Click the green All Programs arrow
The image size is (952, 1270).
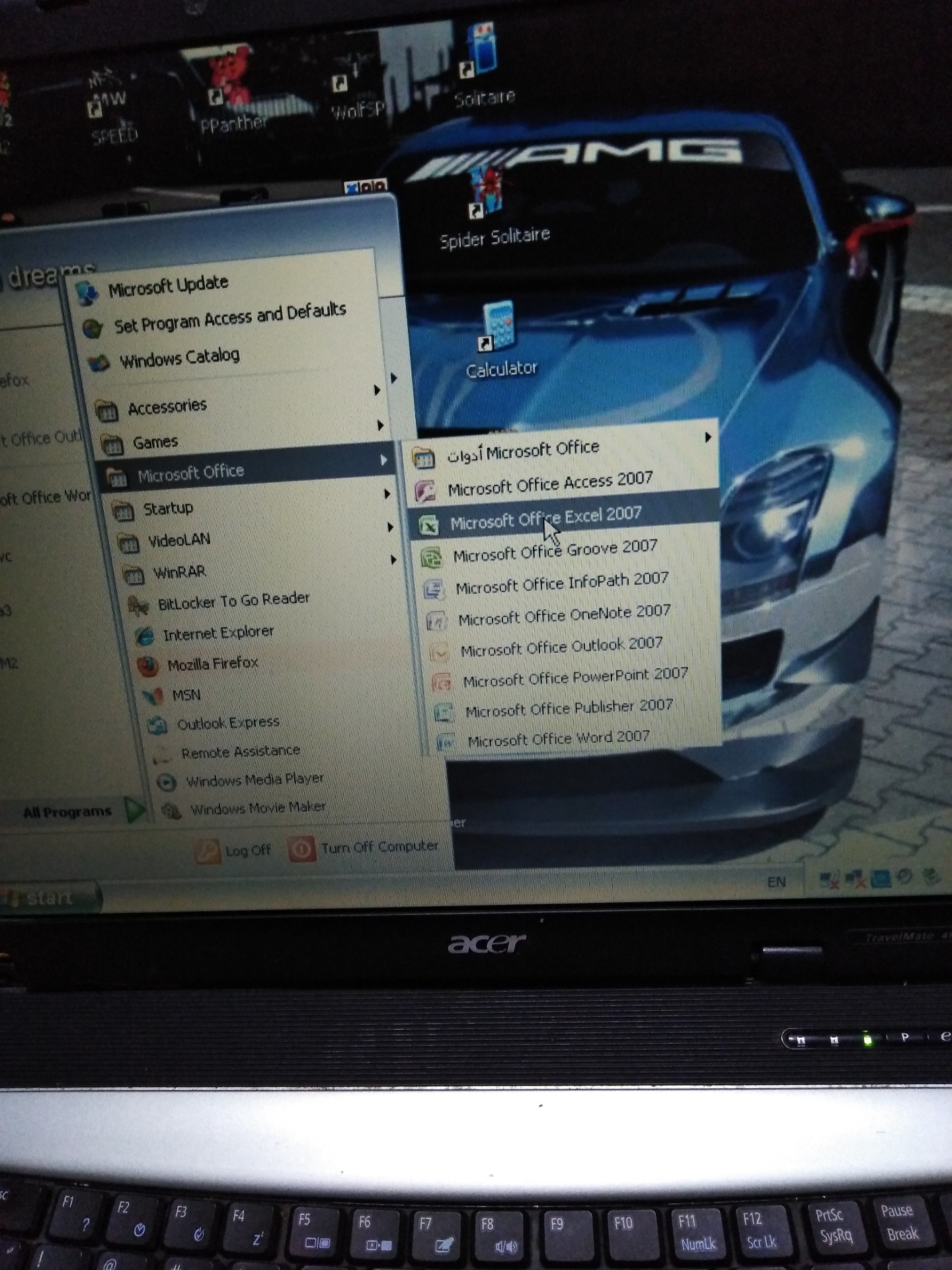[x=135, y=810]
